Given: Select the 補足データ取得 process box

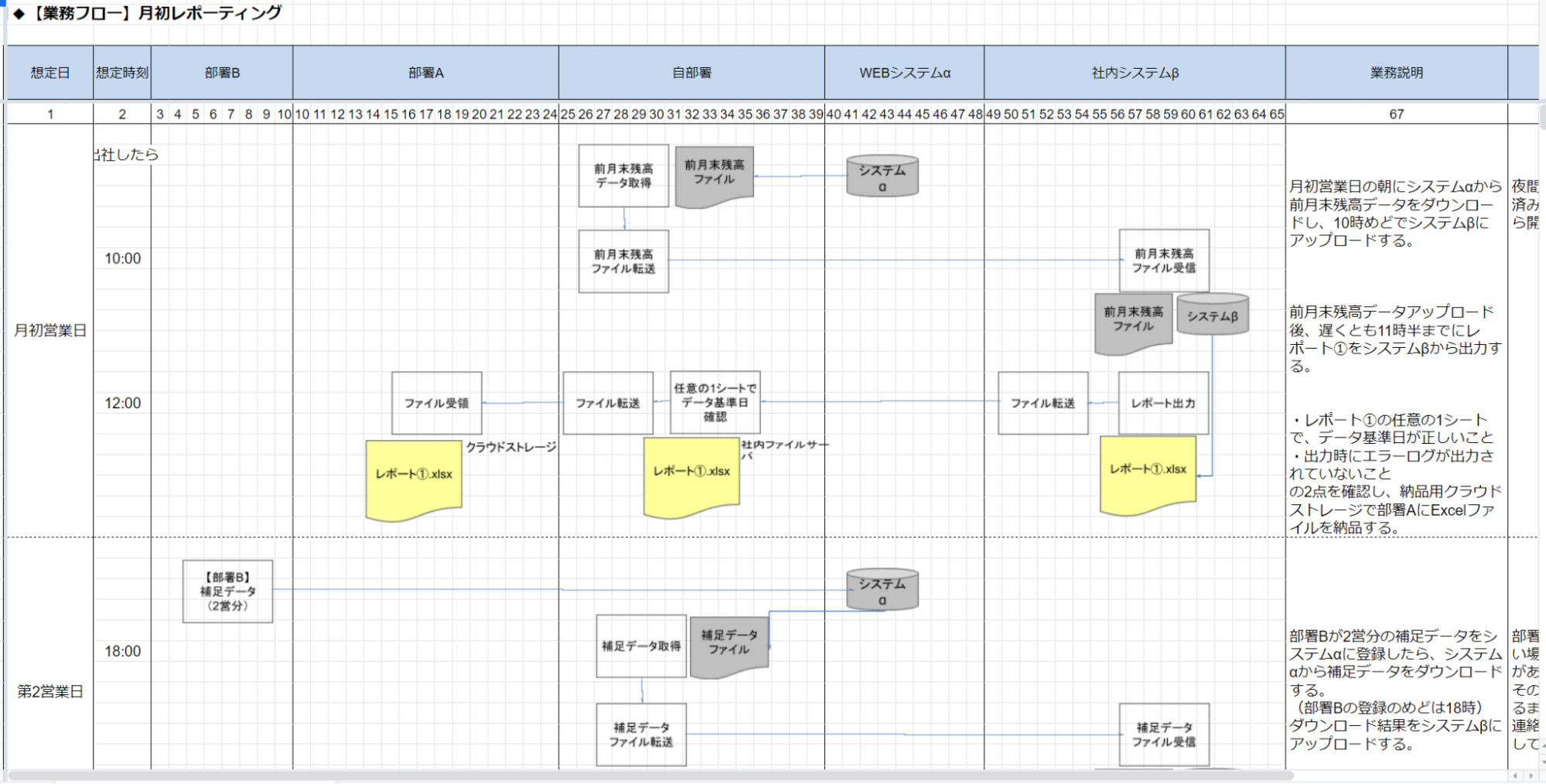Looking at the screenshot, I should coord(640,646).
